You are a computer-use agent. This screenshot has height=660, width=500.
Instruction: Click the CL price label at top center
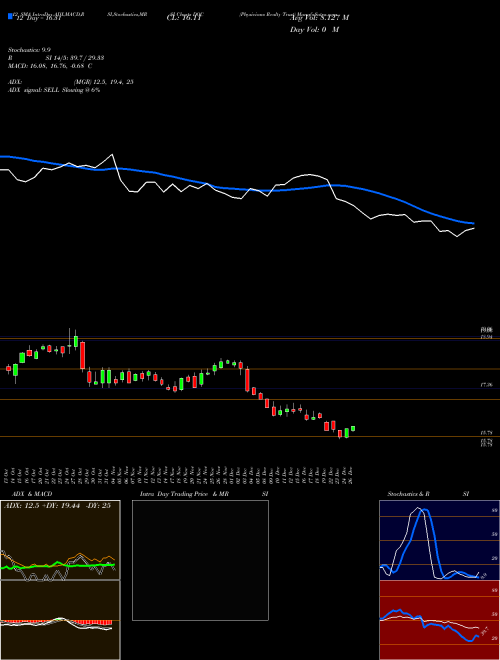pyautogui.click(x=184, y=18)
